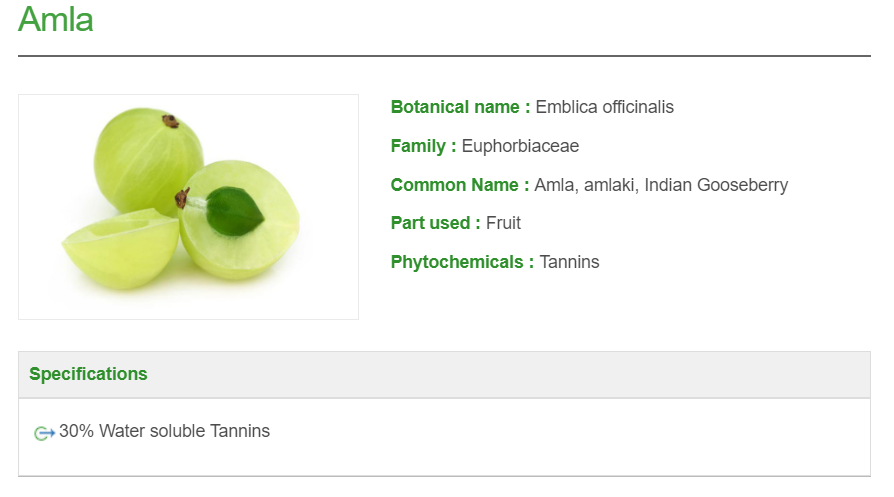Click the arrow bullet icon beside 30% tannins
Viewport: 894px width, 497px height.
pyautogui.click(x=44, y=433)
